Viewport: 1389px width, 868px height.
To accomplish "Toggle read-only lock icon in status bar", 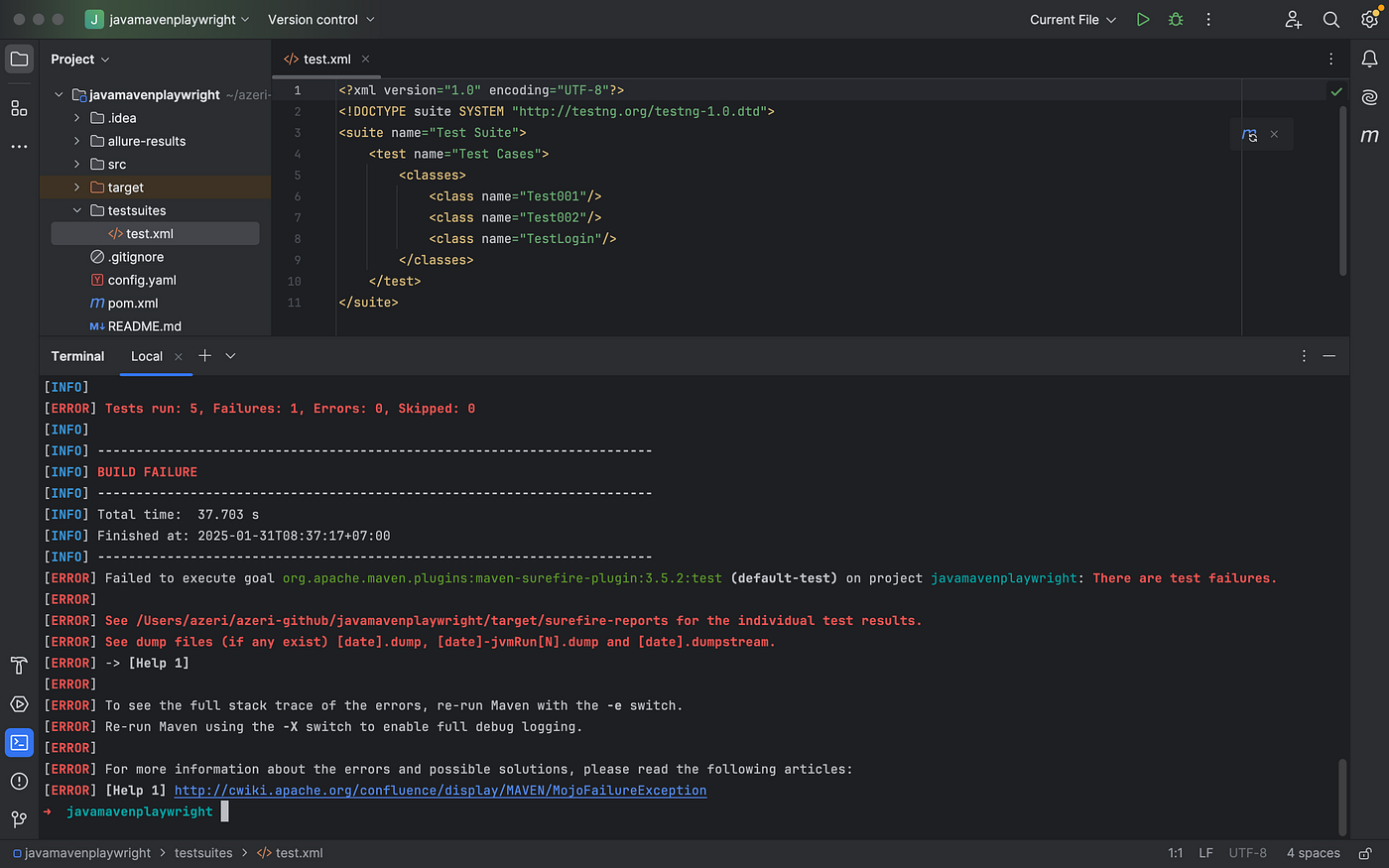I will click(1365, 853).
